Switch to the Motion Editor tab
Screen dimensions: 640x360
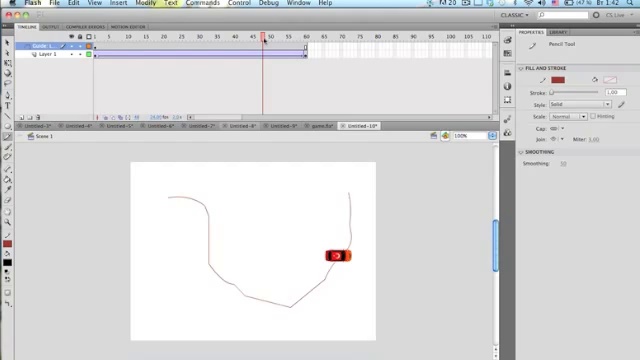(128, 27)
